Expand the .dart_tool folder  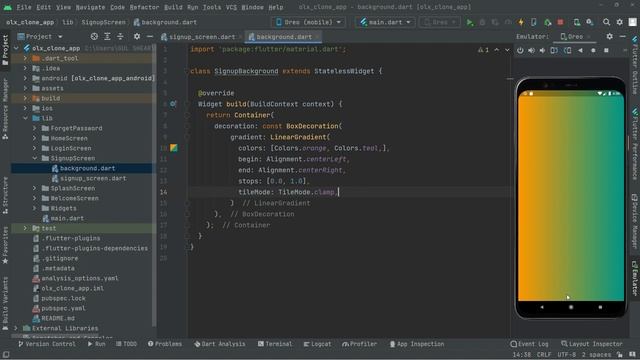[25, 58]
